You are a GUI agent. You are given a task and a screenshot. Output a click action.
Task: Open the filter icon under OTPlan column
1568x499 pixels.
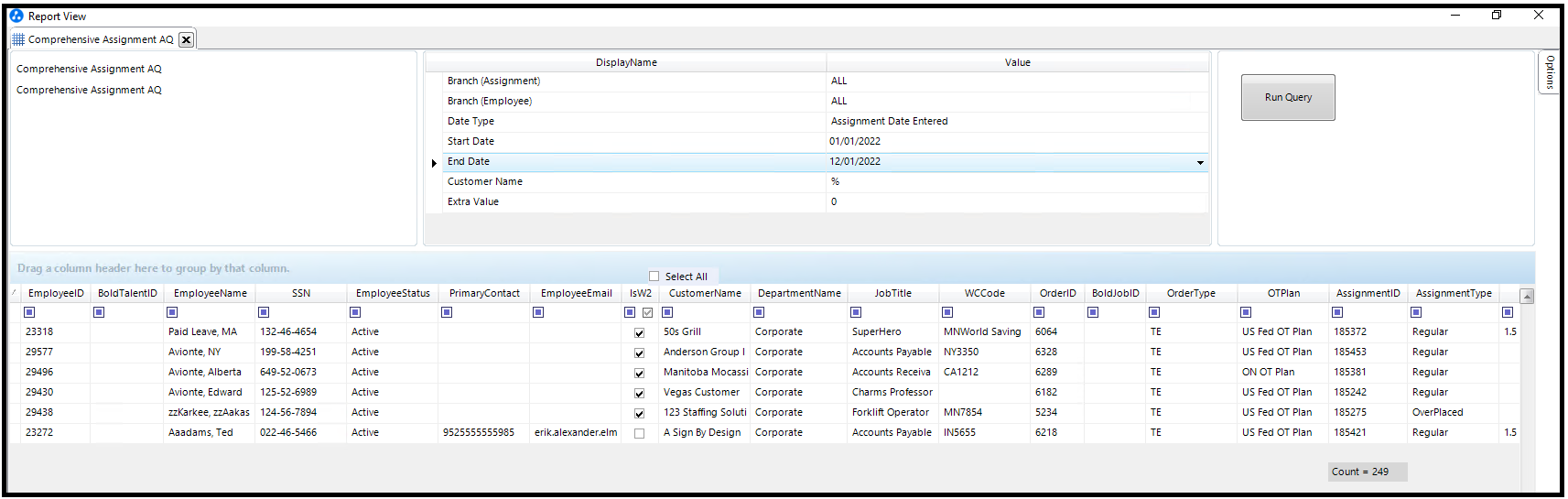point(1246,312)
